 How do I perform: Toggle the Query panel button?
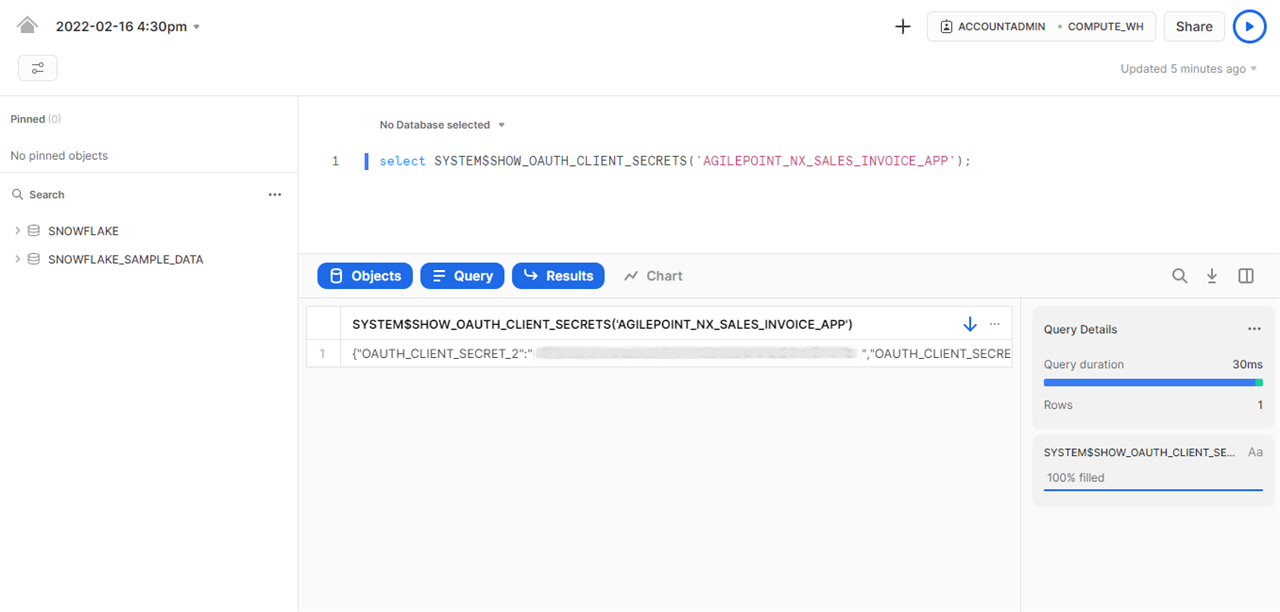[x=462, y=276]
